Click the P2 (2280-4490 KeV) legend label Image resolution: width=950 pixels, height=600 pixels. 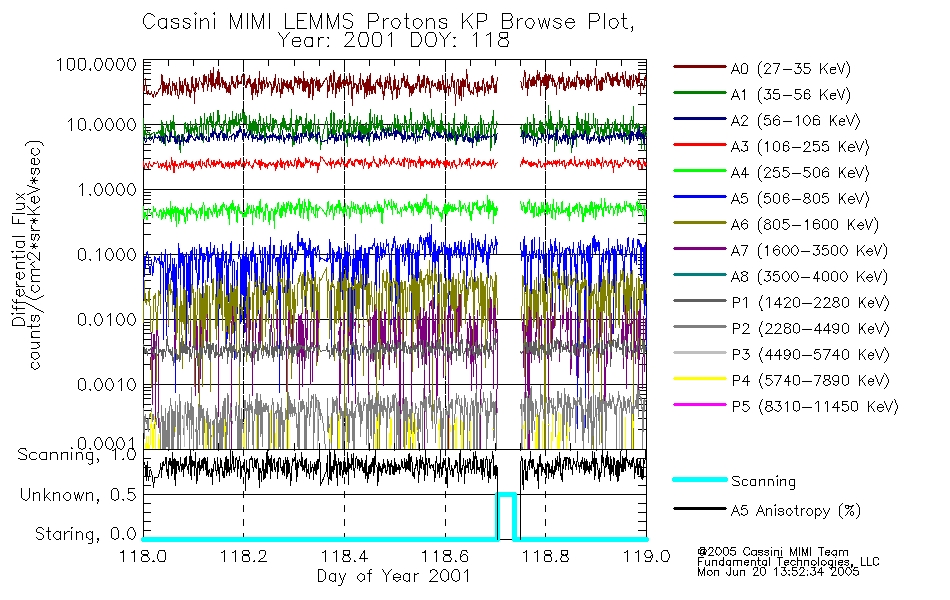[x=810, y=329]
